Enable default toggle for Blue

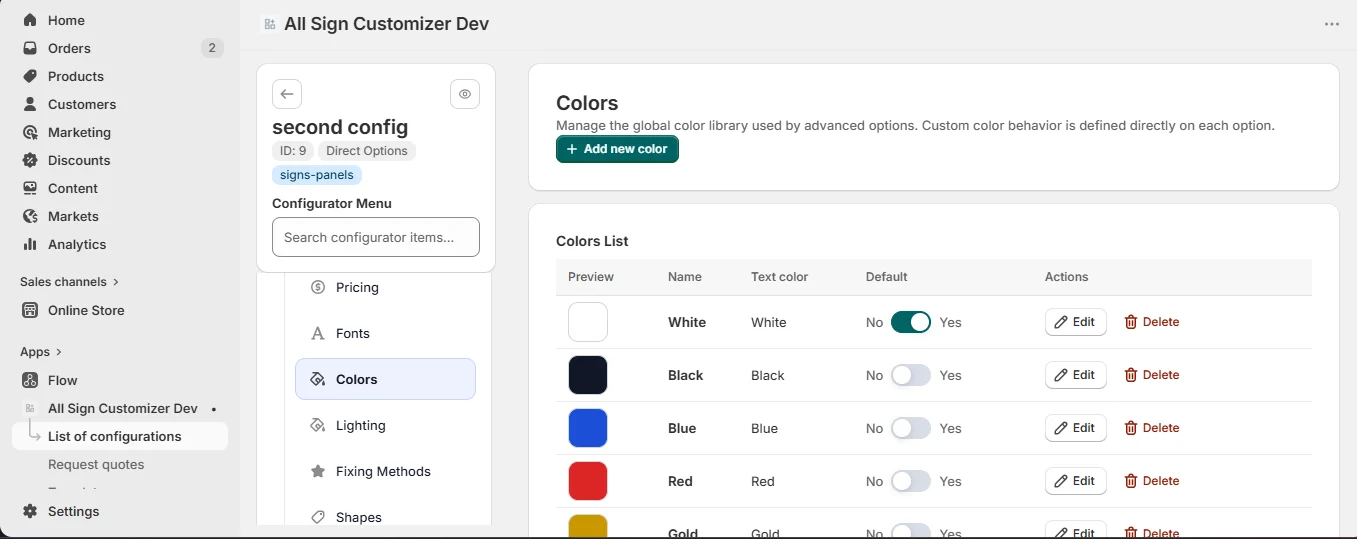911,428
